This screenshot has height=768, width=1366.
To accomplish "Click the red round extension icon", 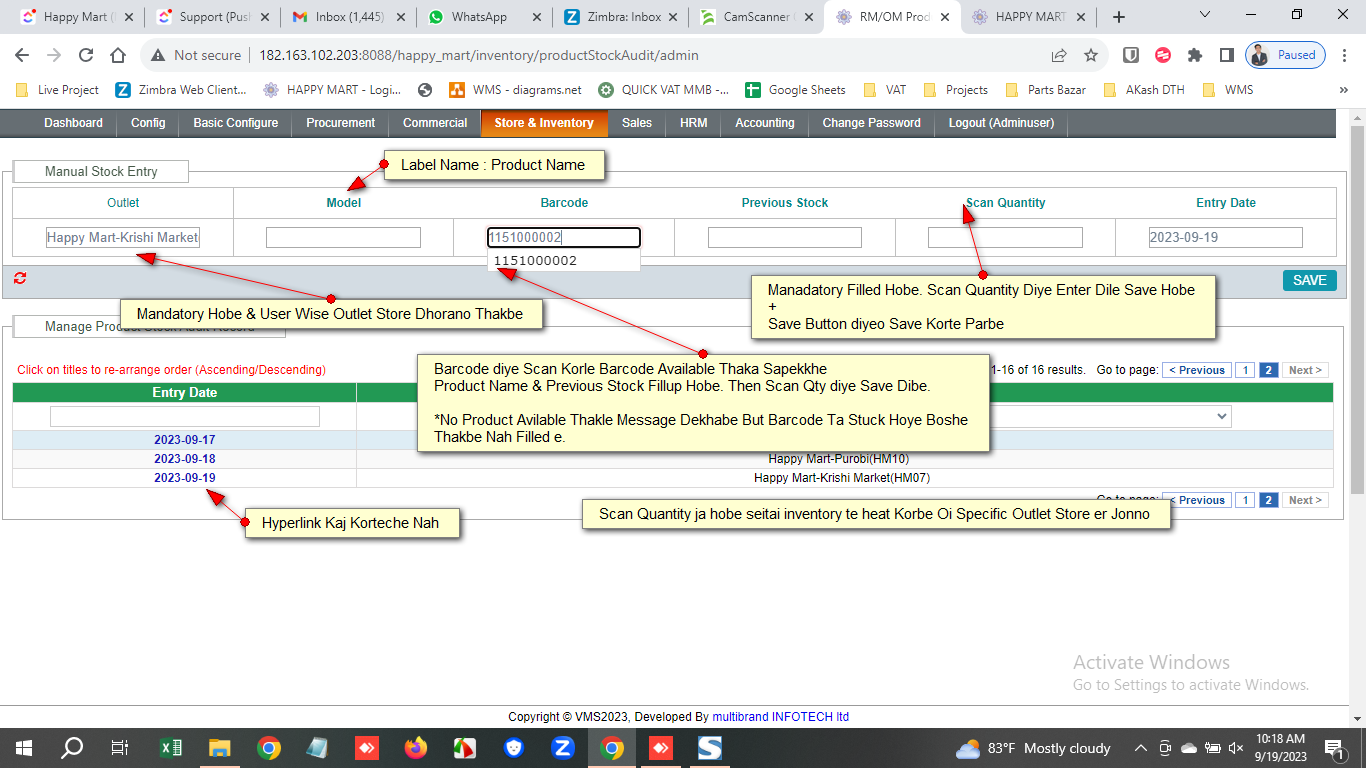I will click(x=1163, y=55).
